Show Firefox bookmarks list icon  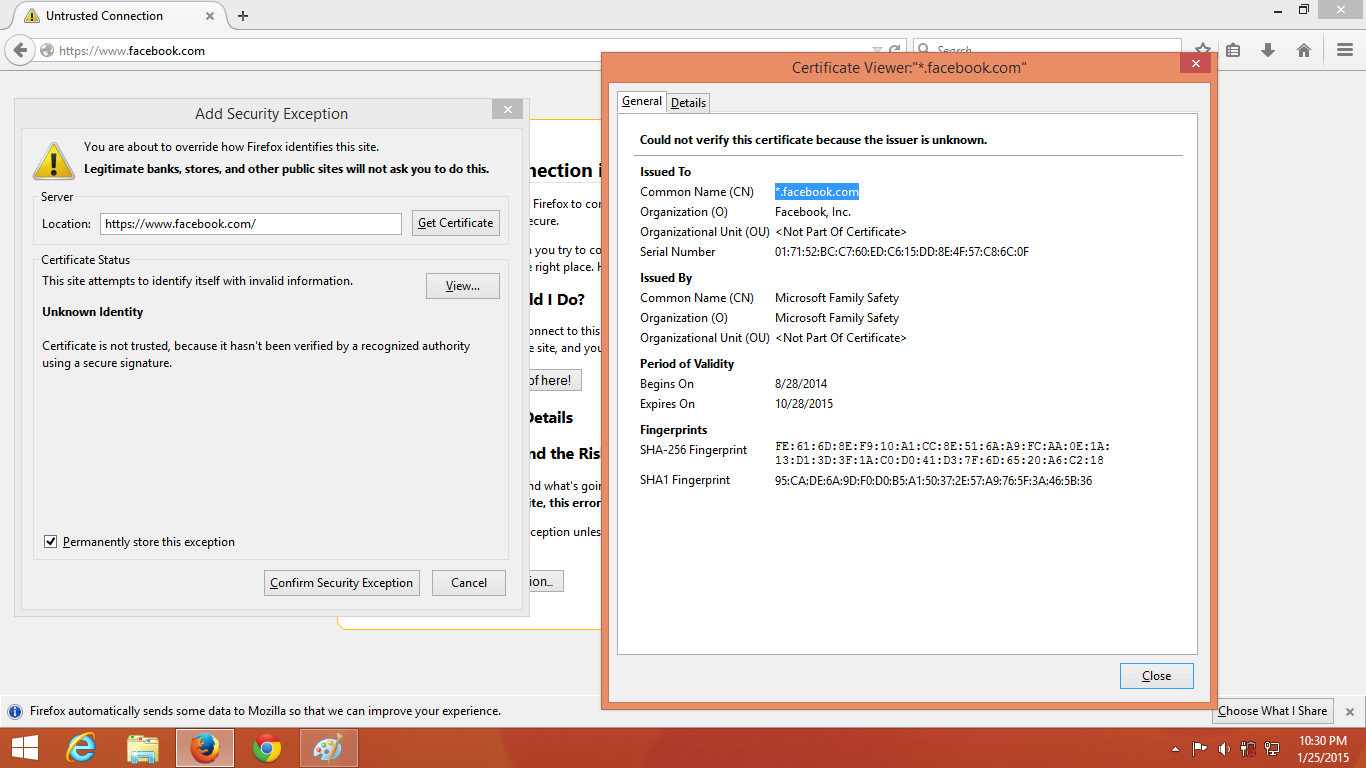pyautogui.click(x=1233, y=50)
